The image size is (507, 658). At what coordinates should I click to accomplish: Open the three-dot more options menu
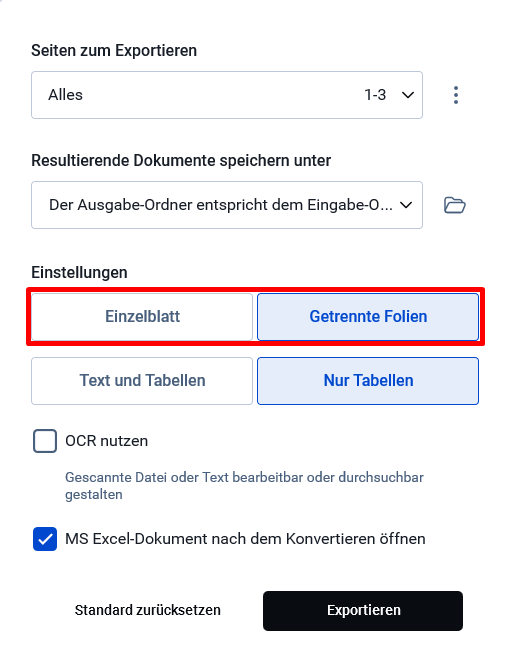pos(456,95)
